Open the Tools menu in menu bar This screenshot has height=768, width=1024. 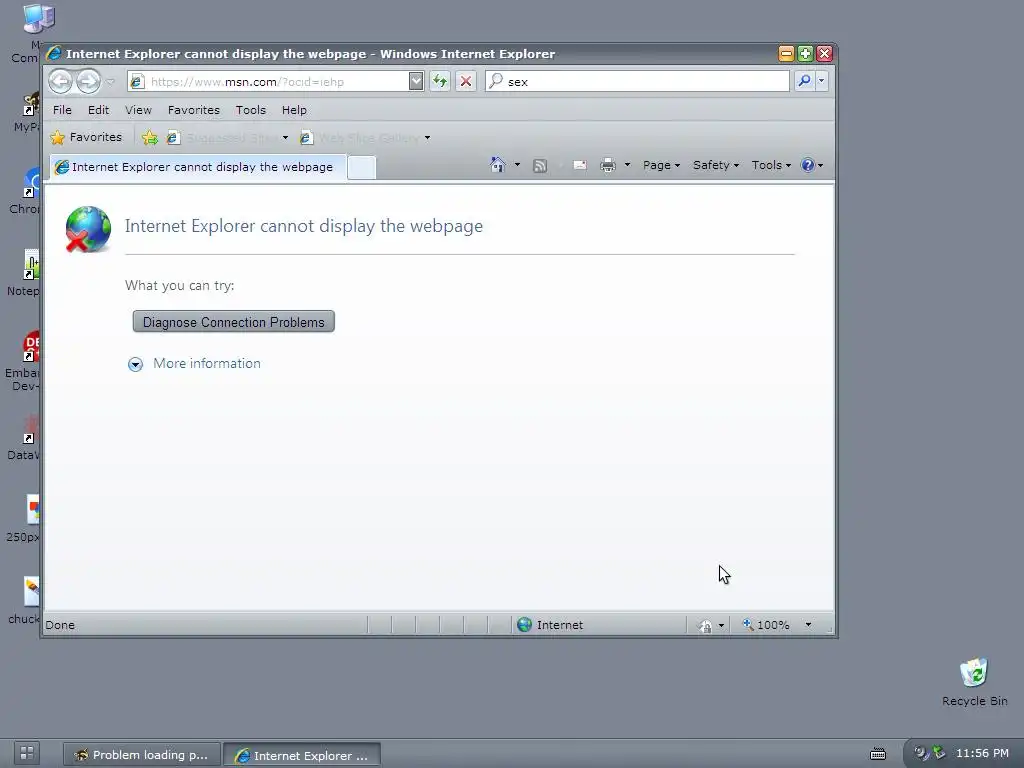coord(251,110)
